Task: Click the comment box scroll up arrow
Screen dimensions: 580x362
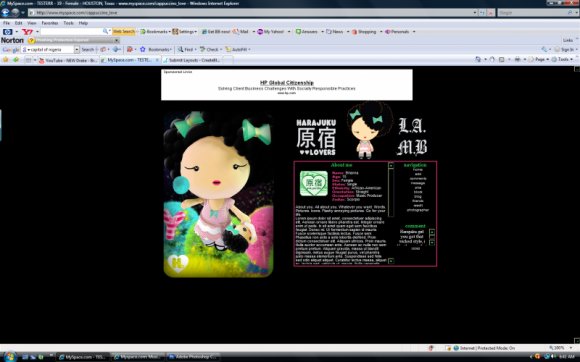Action: click(x=432, y=232)
